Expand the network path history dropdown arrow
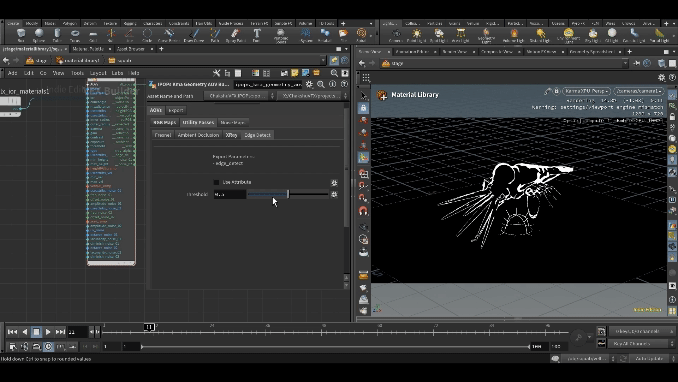The width and height of the screenshot is (678, 382). 323,61
